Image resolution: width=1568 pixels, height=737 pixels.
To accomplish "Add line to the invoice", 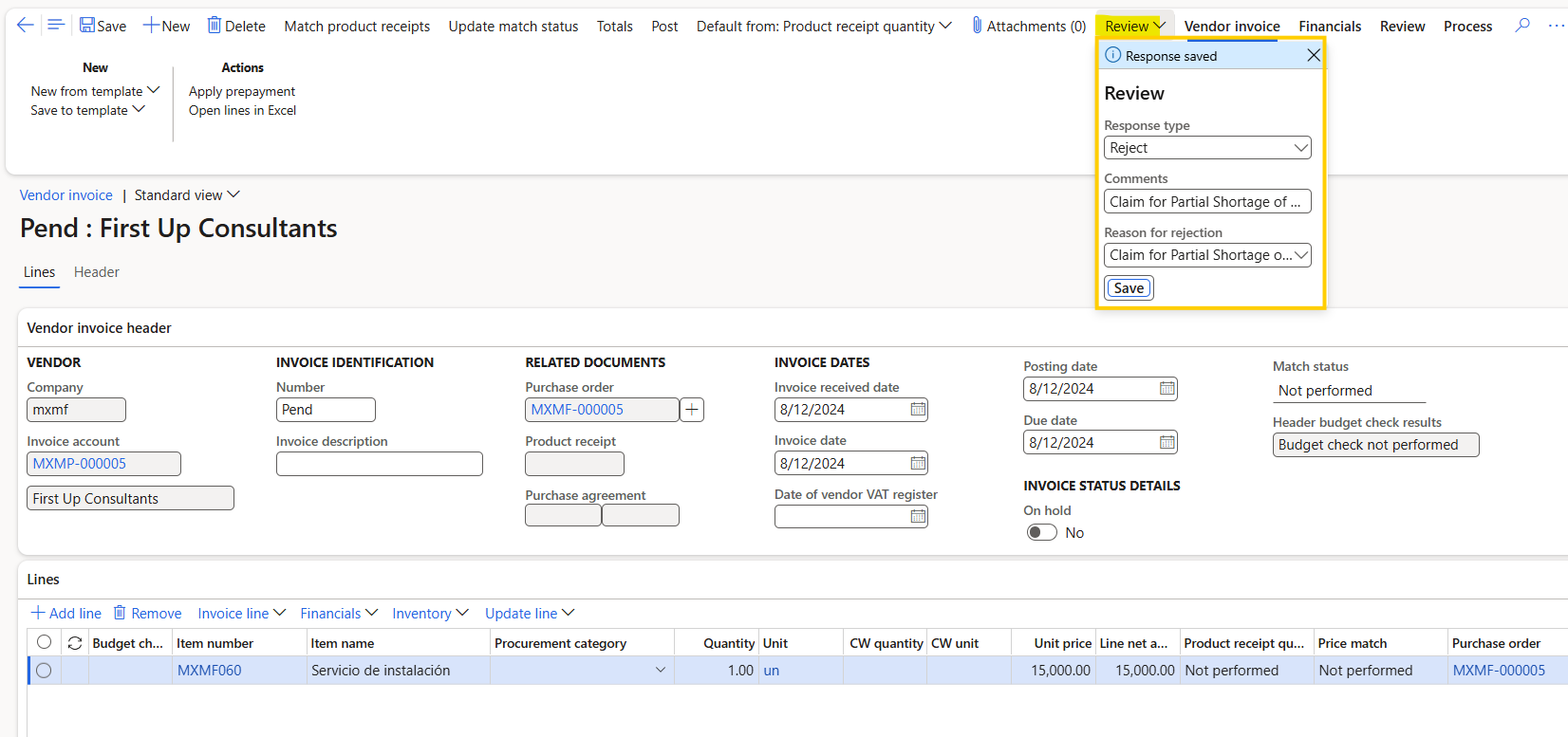I will click(65, 614).
